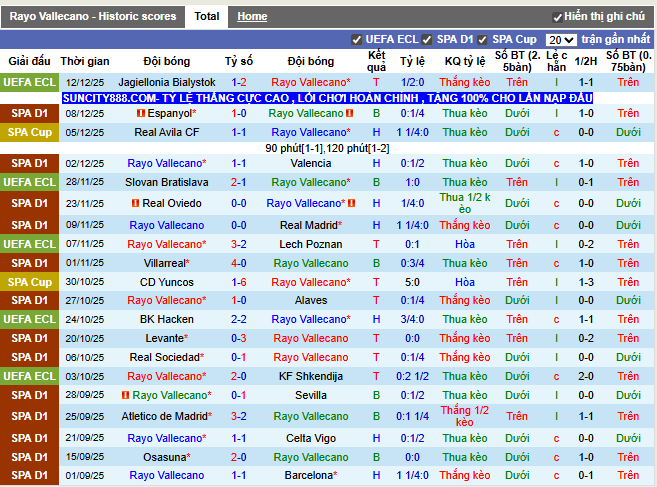The height and width of the screenshot is (487, 657).
Task: Click the CD Yuncos team name
Action: (x=167, y=282)
